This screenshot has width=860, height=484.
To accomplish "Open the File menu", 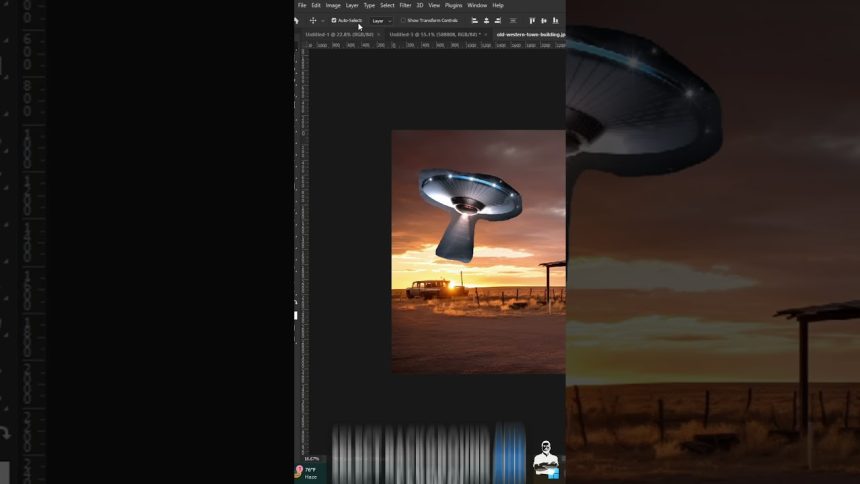I will (x=302, y=5).
